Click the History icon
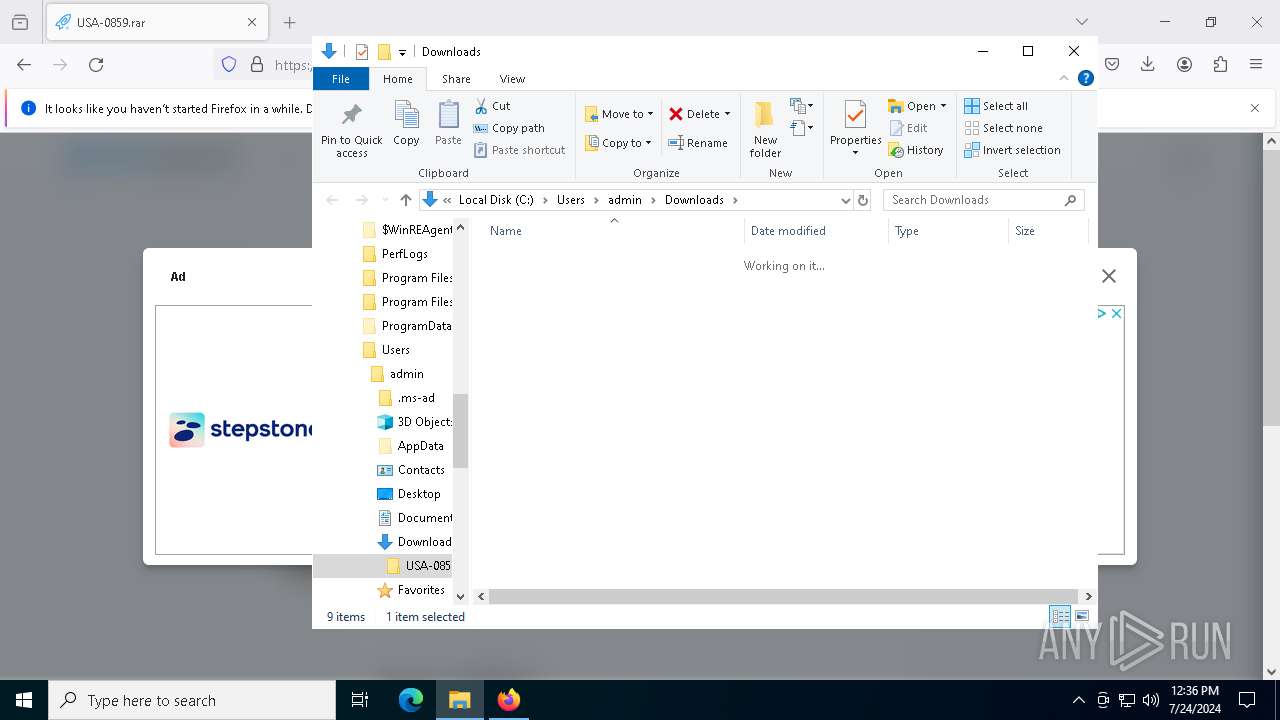Viewport: 1280px width, 720px height. pyautogui.click(x=896, y=150)
